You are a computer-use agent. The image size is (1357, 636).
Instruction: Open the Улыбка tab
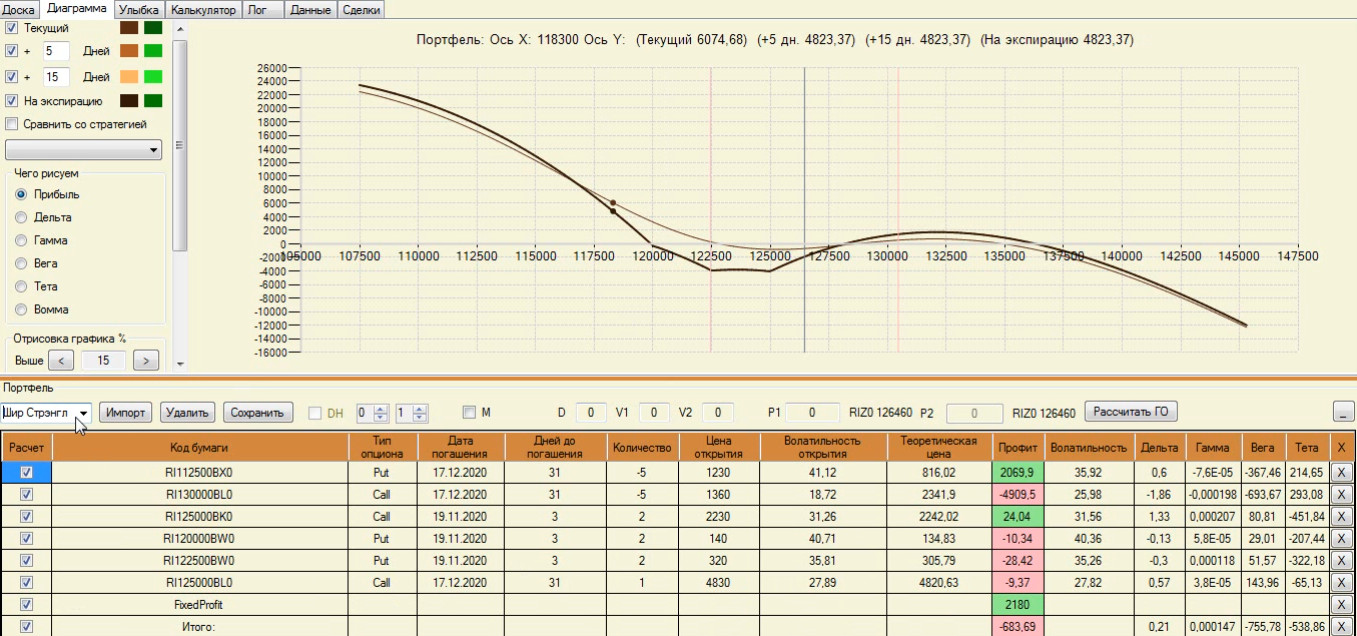point(139,9)
